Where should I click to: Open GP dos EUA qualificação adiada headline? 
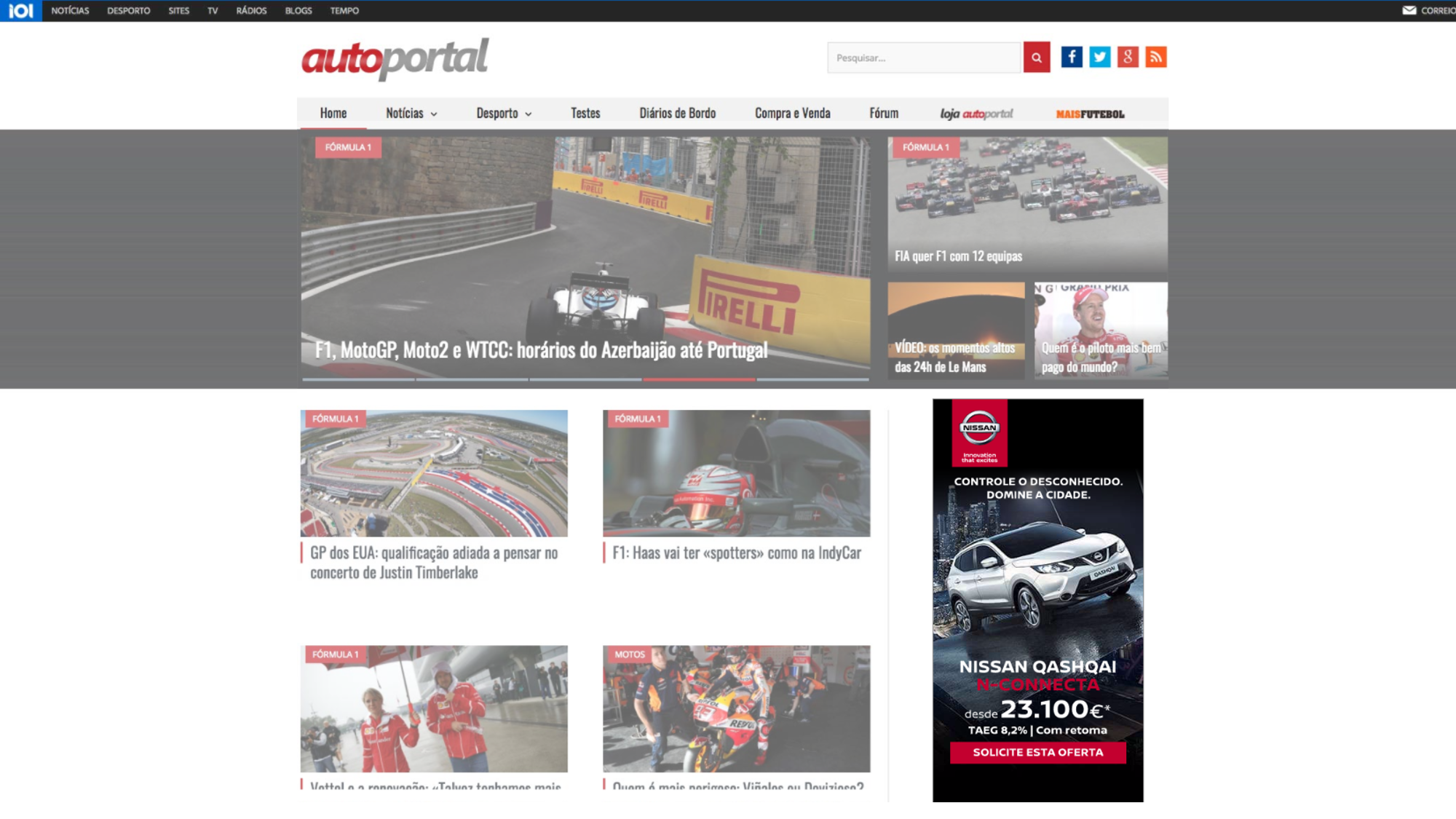click(434, 563)
